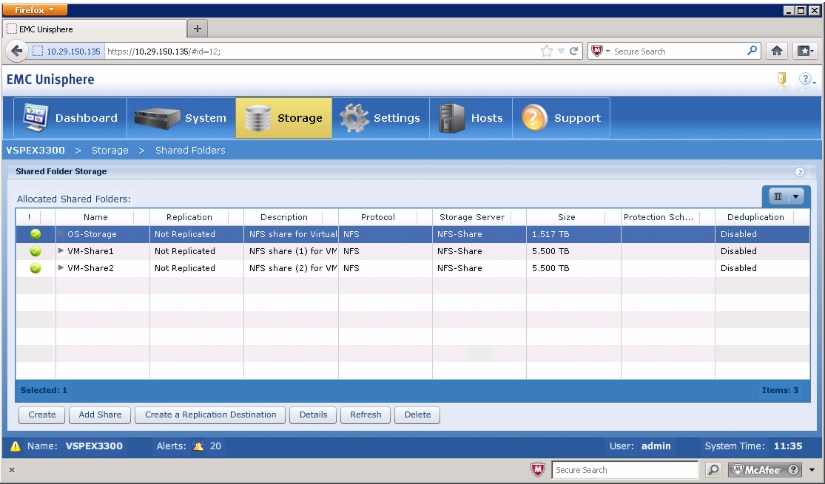This screenshot has width=825, height=484.
Task: Open Shared Folder Storage panel help
Action: click(800, 172)
